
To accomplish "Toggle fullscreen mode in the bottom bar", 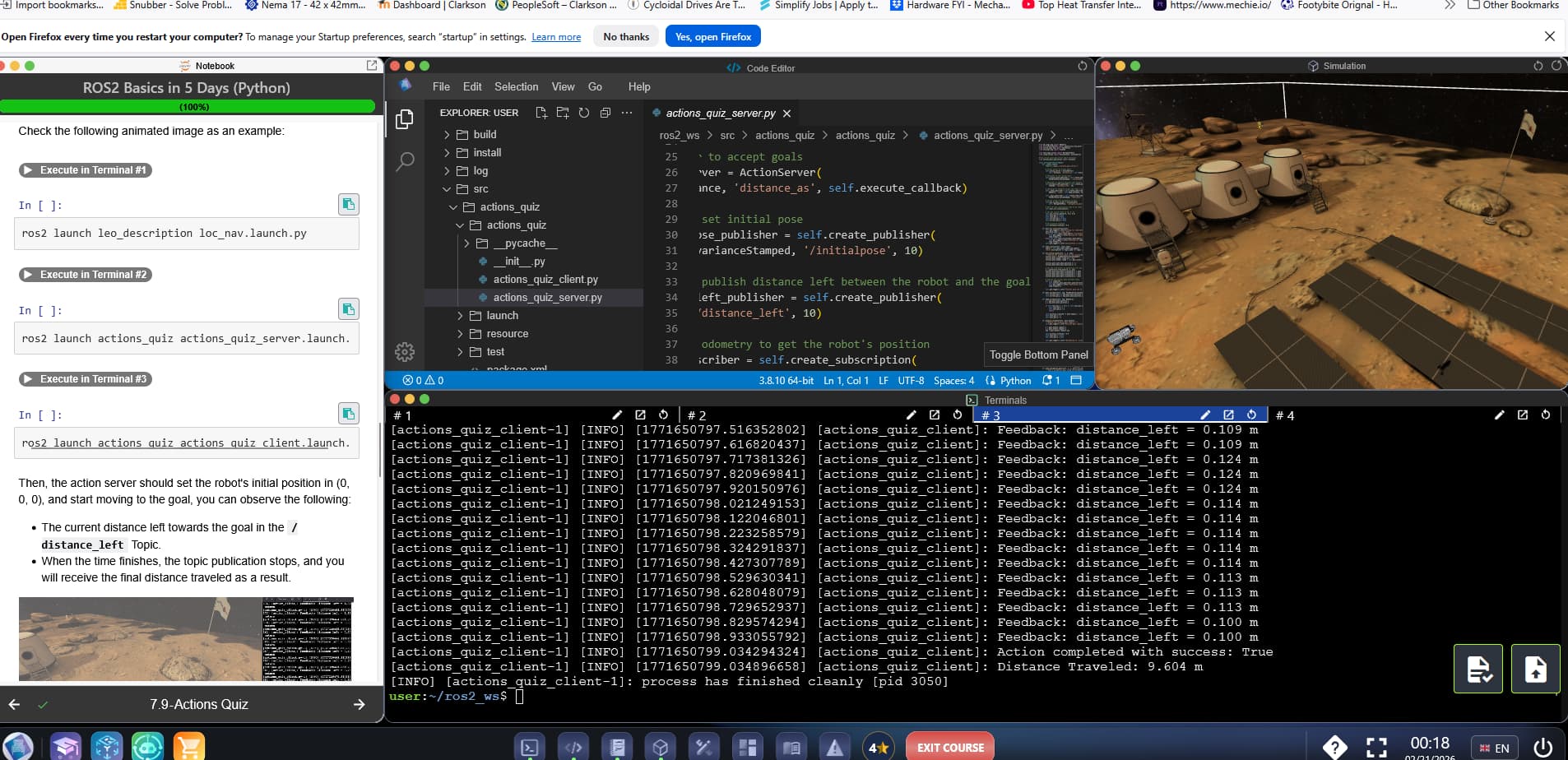I will click(1376, 747).
